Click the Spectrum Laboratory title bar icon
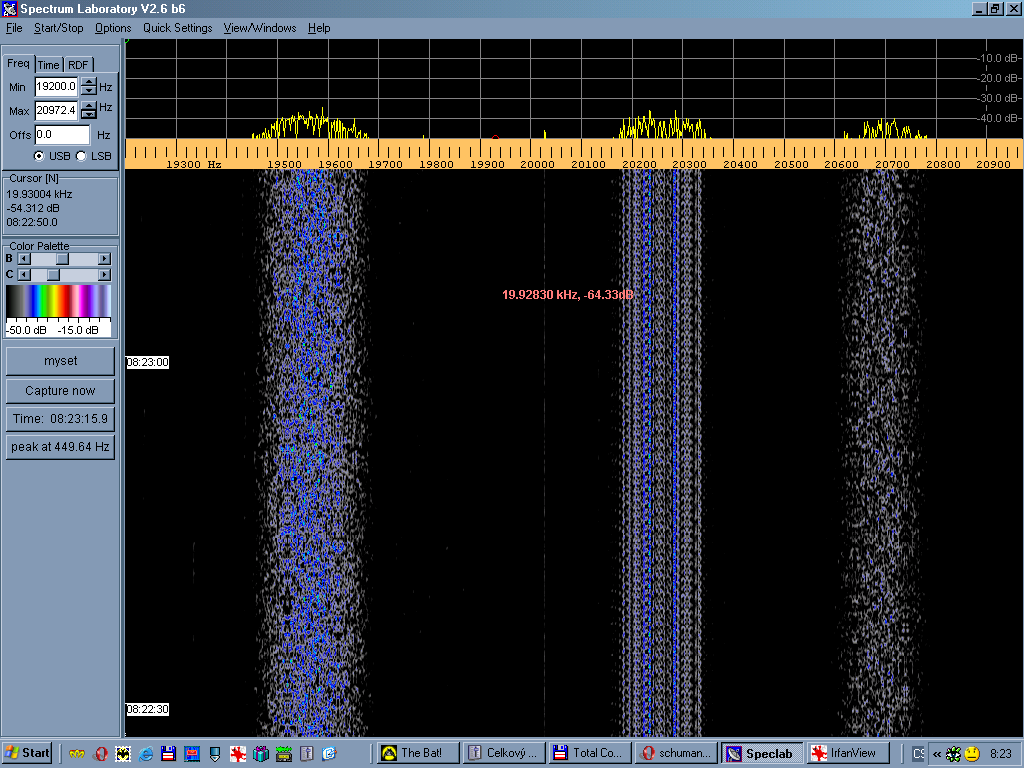The width and height of the screenshot is (1024, 768). click(x=10, y=9)
